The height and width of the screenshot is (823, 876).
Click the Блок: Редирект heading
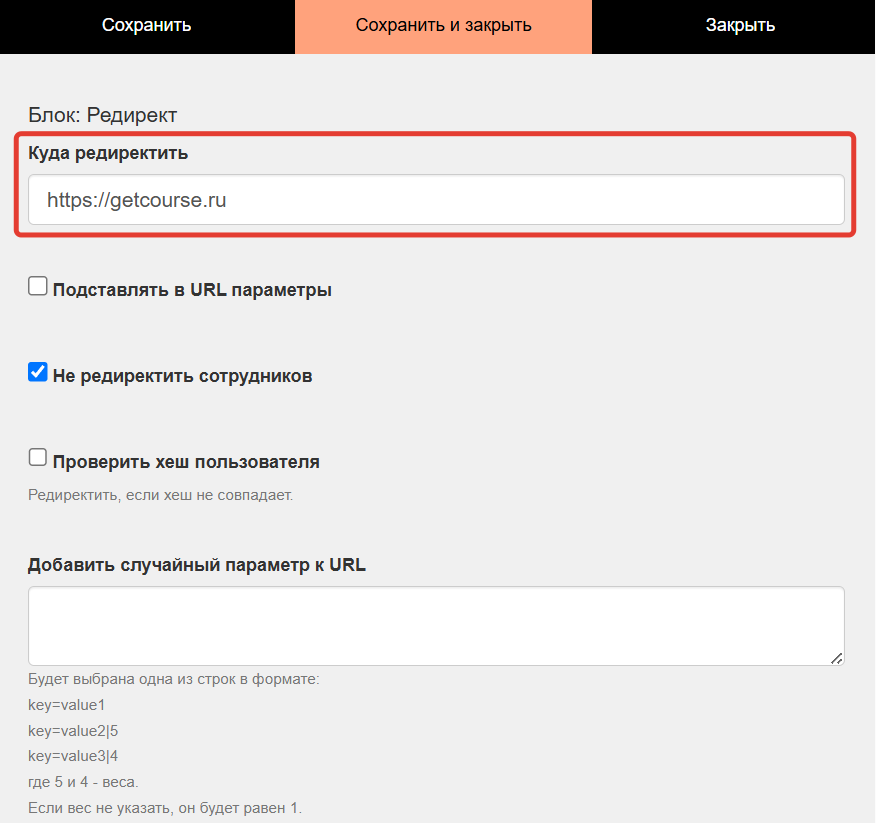[102, 115]
